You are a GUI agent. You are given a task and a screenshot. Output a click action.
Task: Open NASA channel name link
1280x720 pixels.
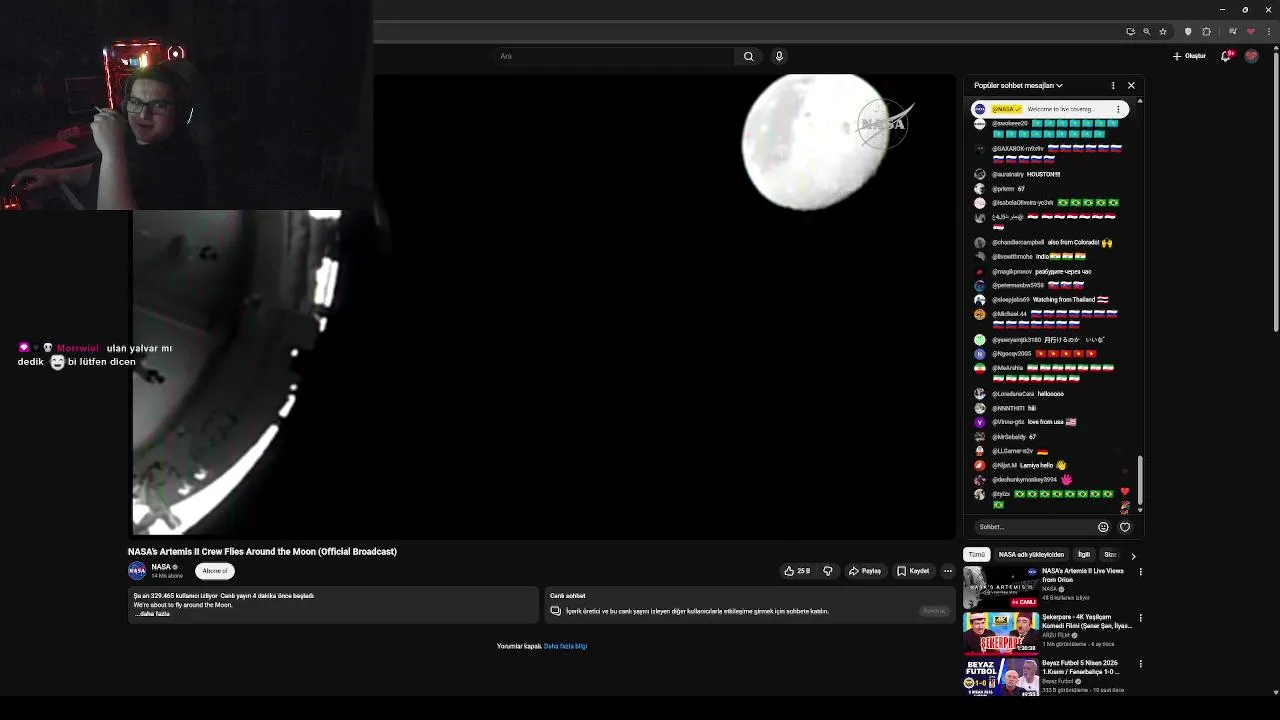coord(161,567)
